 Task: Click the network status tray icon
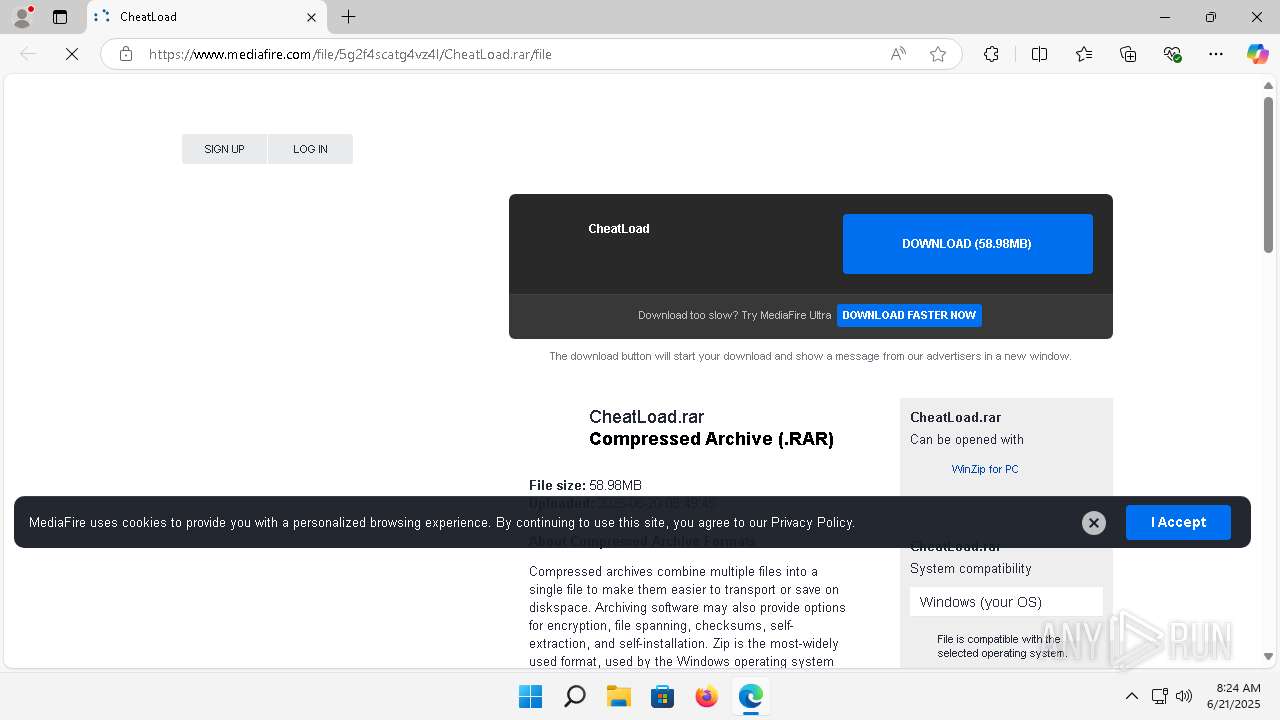(1159, 696)
